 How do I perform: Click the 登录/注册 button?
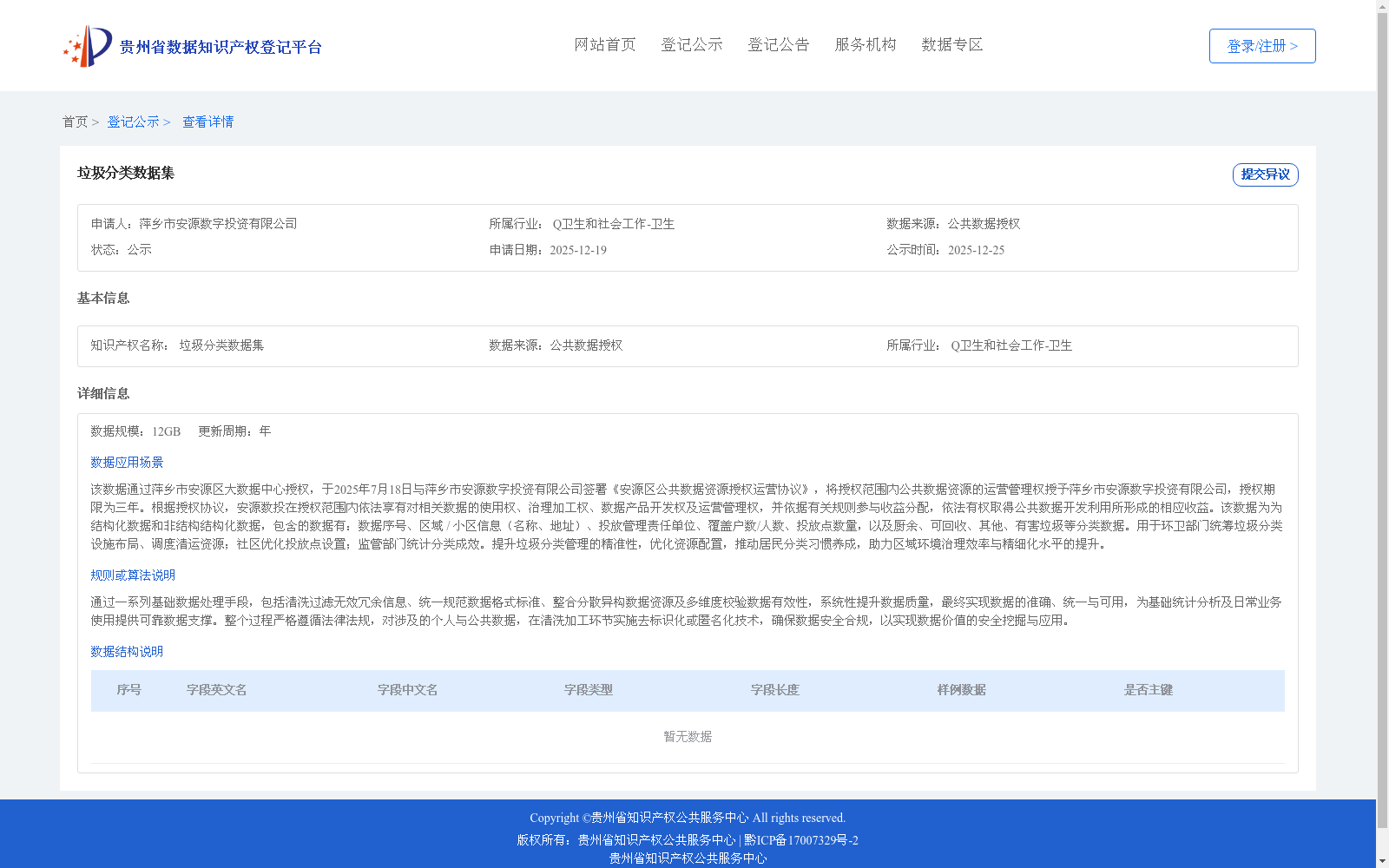[1262, 46]
